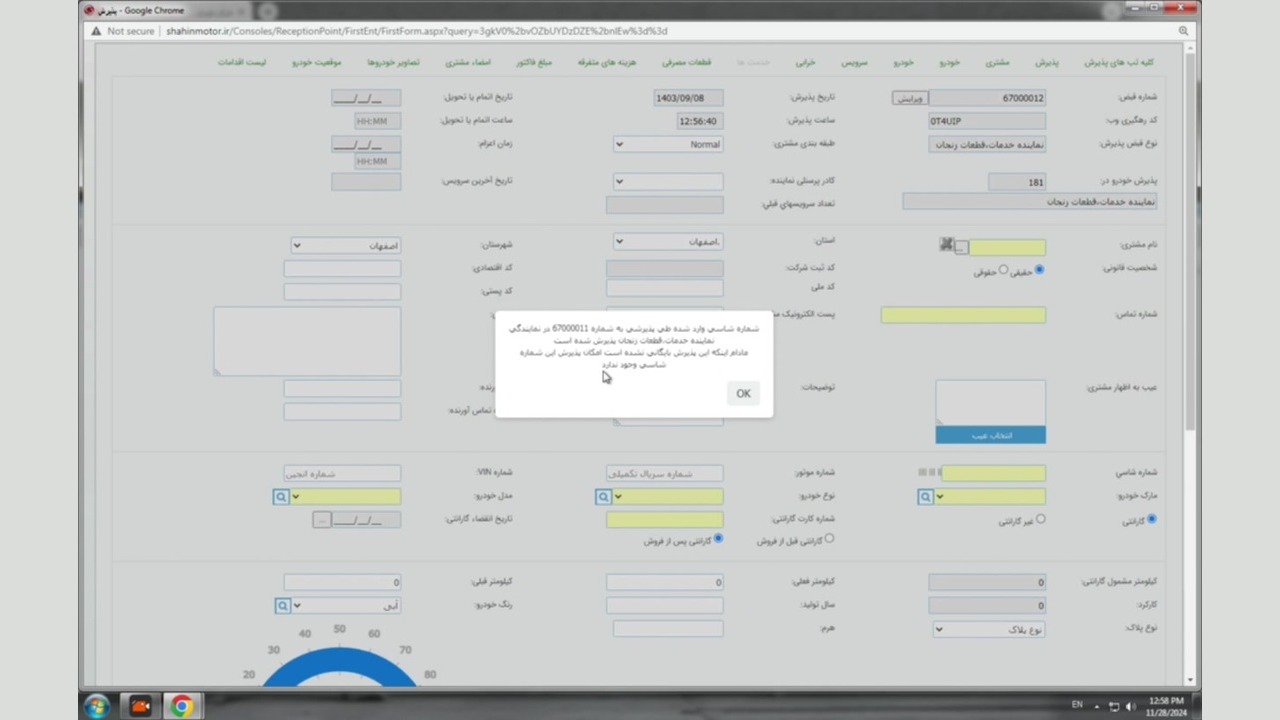Click the Chrome icon in the taskbar
Image resolution: width=1280 pixels, height=720 pixels.
coord(181,706)
